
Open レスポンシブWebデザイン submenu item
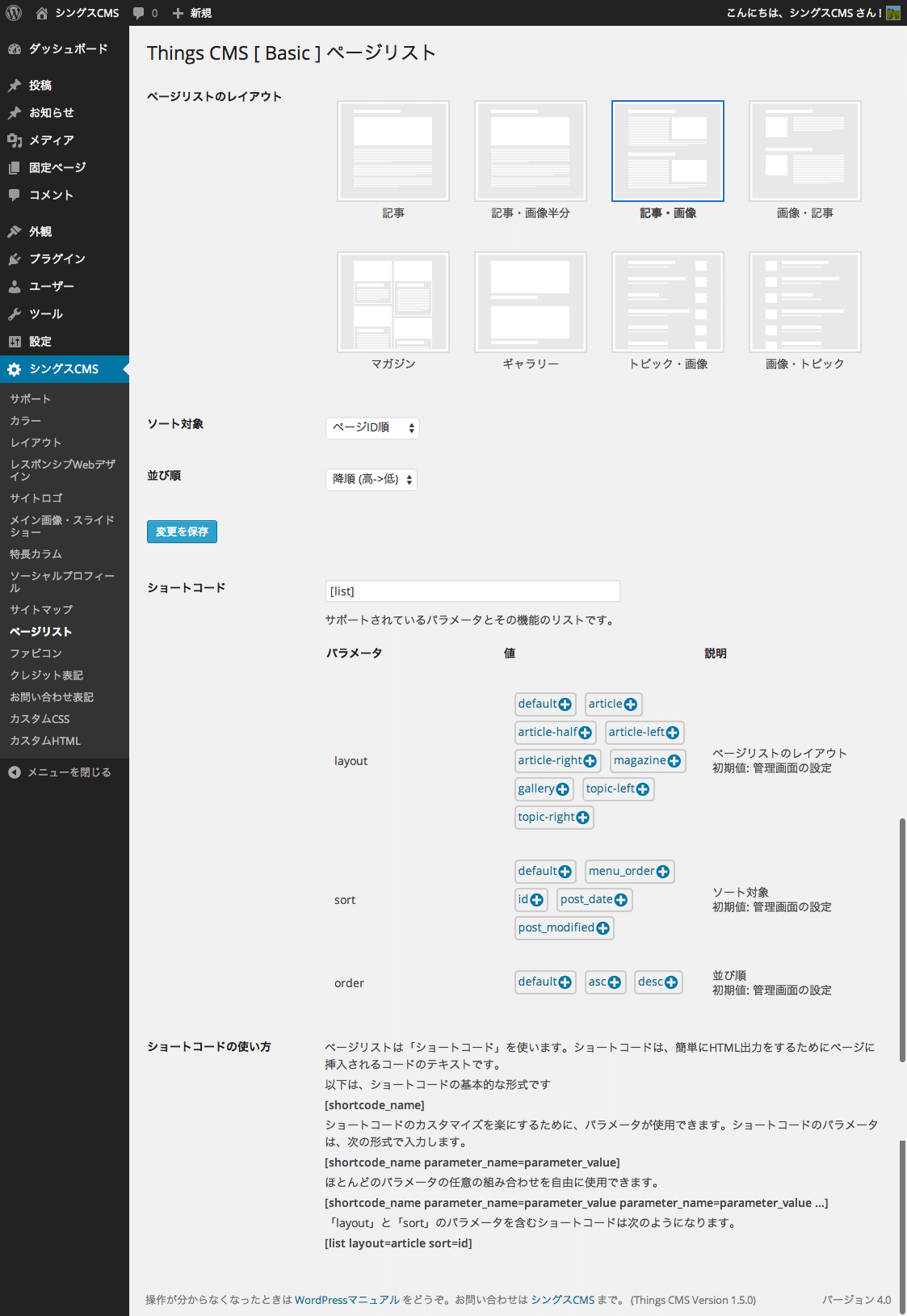[65, 470]
